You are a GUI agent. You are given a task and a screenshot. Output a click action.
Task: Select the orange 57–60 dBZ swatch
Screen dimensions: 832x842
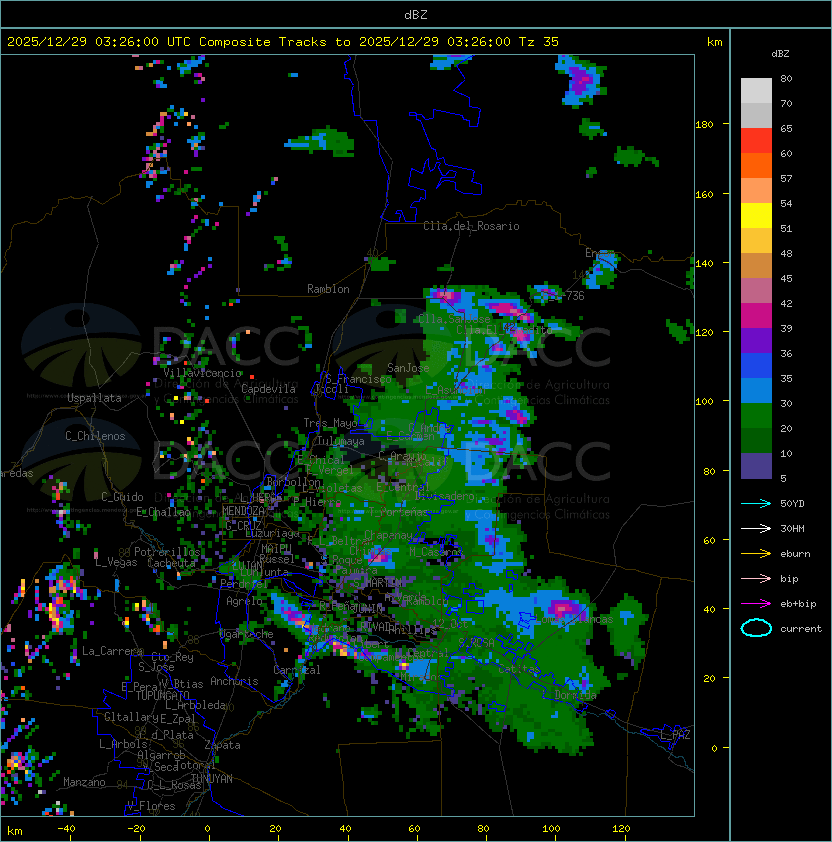(x=756, y=166)
